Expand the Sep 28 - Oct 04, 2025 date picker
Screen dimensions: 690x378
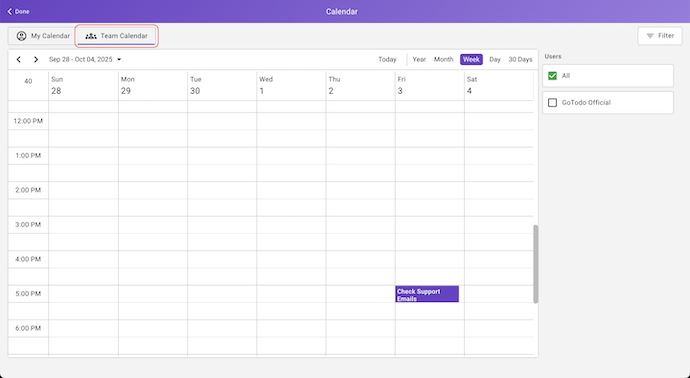coord(85,59)
